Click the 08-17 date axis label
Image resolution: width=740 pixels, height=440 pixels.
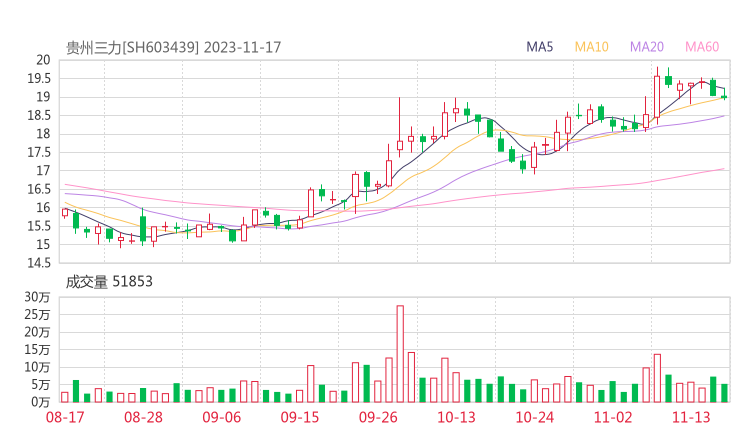65,417
